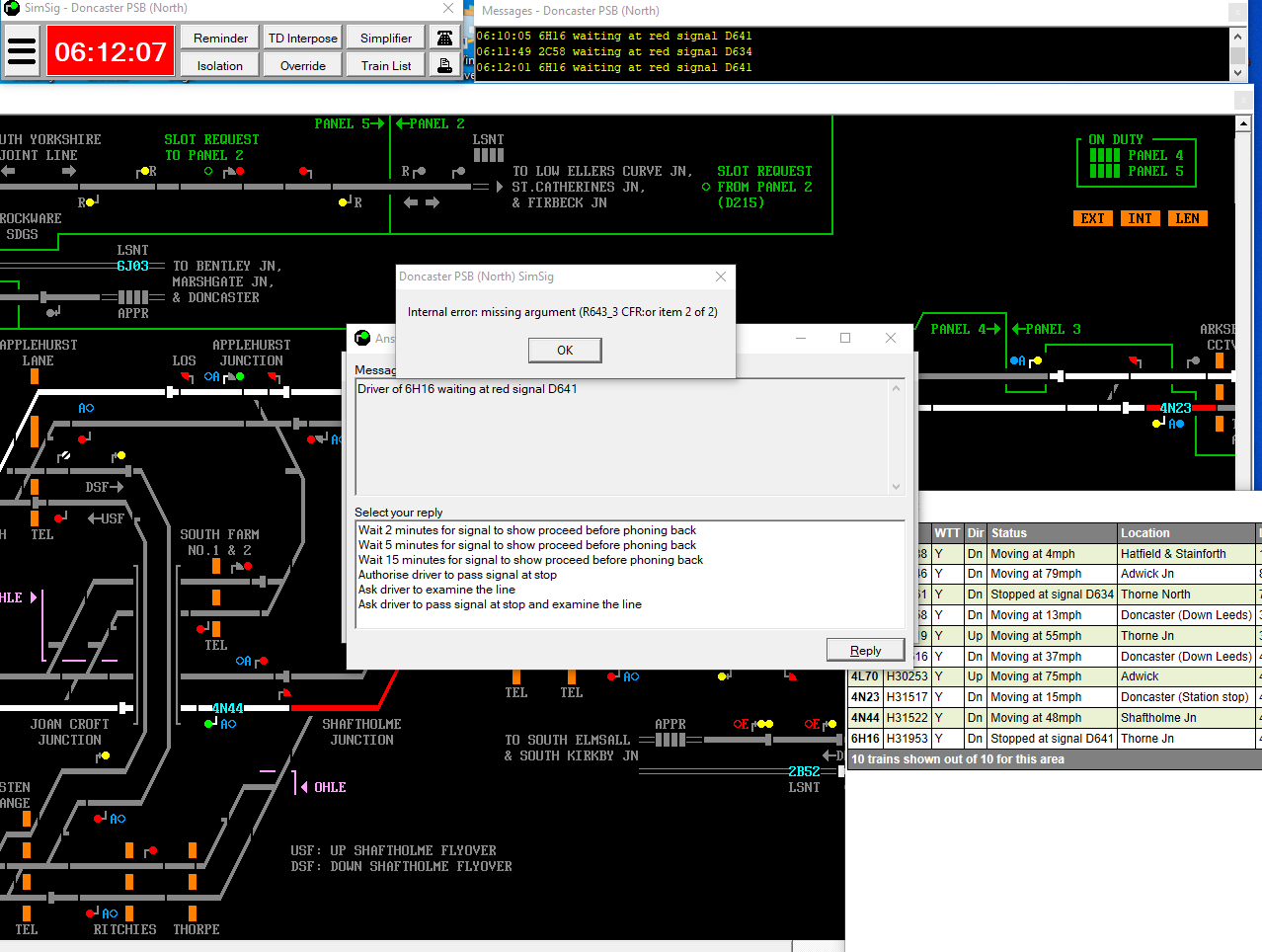Select 'Ask driver to examine the line'

(436, 590)
